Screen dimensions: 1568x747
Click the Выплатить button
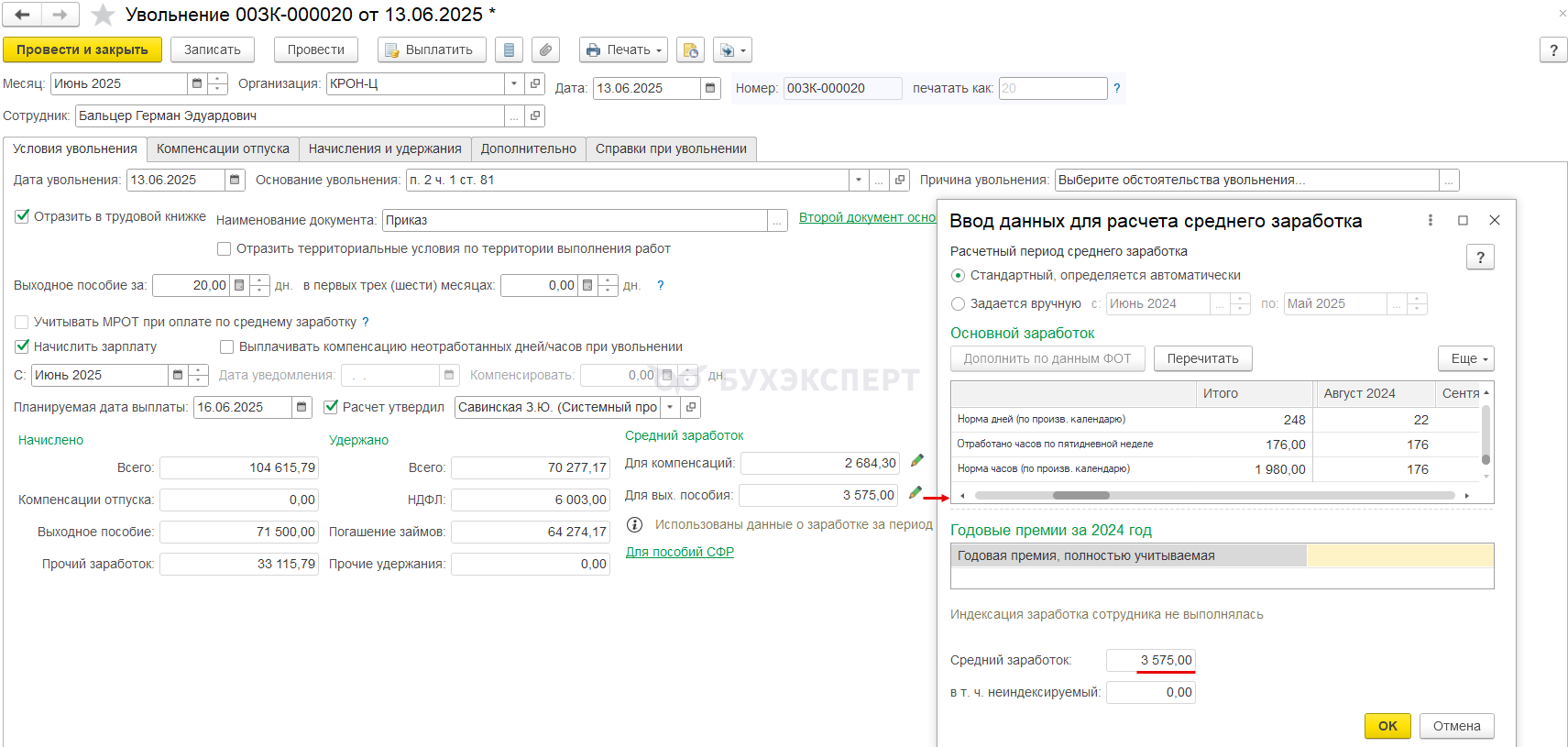point(432,49)
